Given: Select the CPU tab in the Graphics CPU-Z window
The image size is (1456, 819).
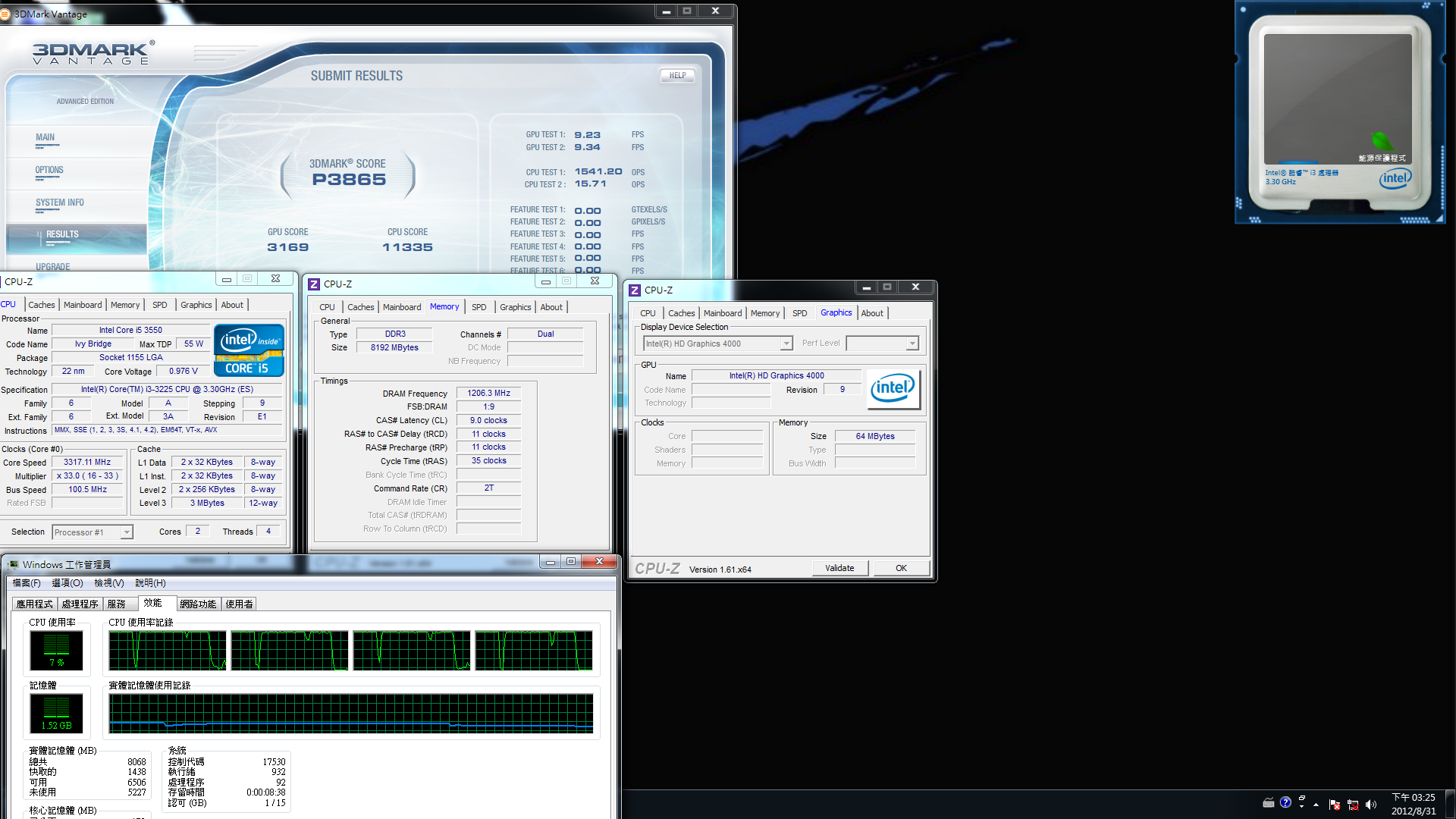Looking at the screenshot, I should (648, 313).
